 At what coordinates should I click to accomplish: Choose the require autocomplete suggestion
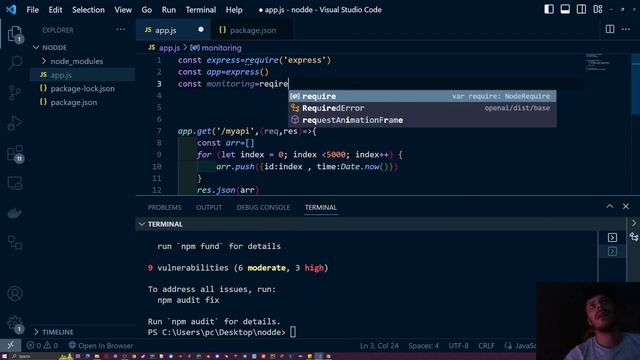(422, 96)
